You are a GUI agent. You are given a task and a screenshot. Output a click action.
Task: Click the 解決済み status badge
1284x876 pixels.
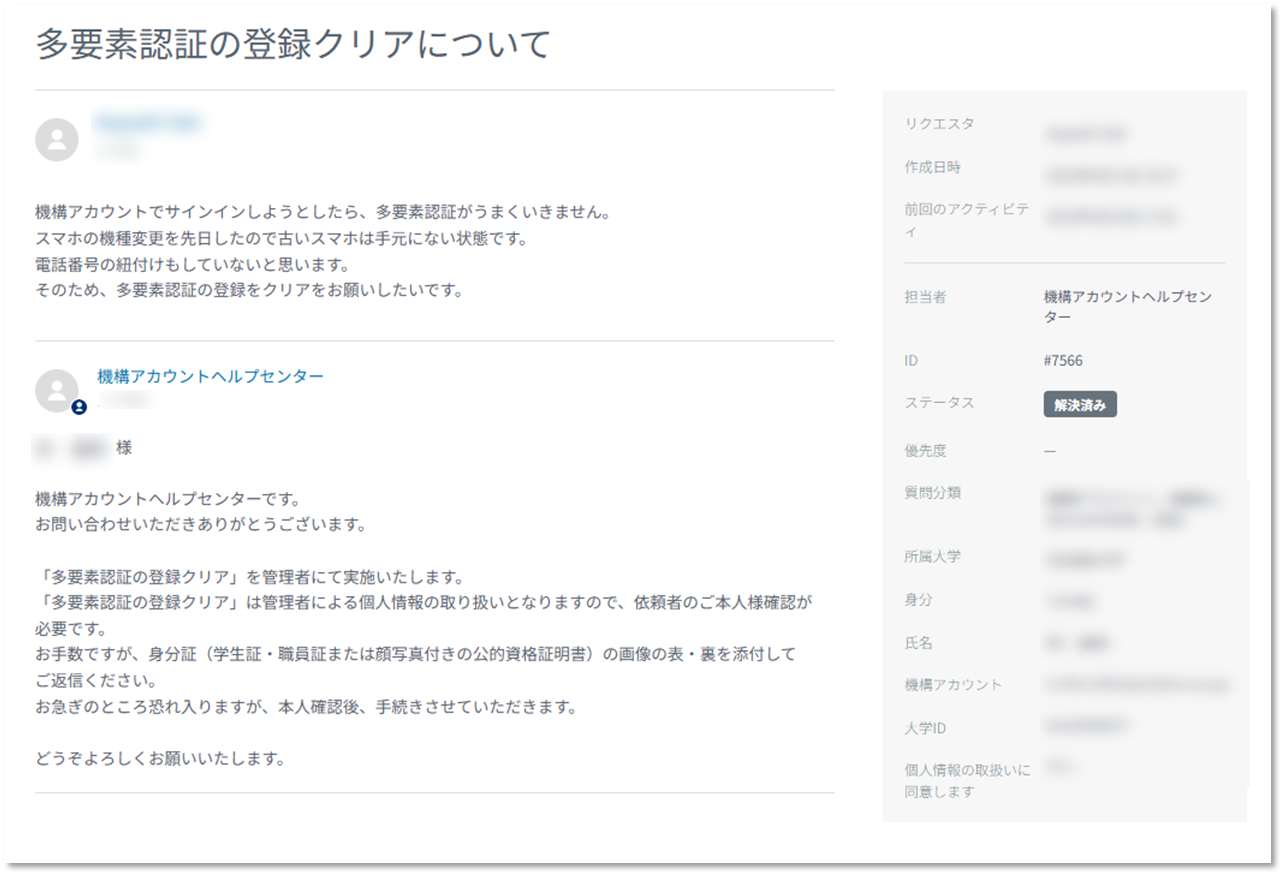pyautogui.click(x=1079, y=404)
